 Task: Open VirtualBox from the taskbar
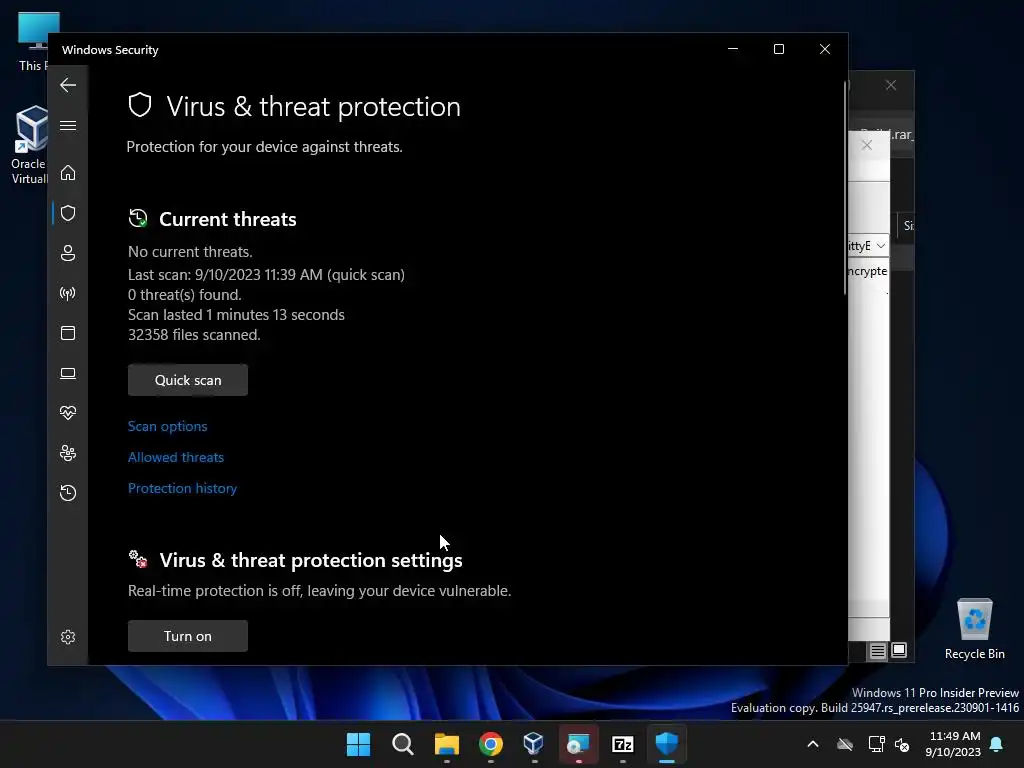[x=534, y=744]
